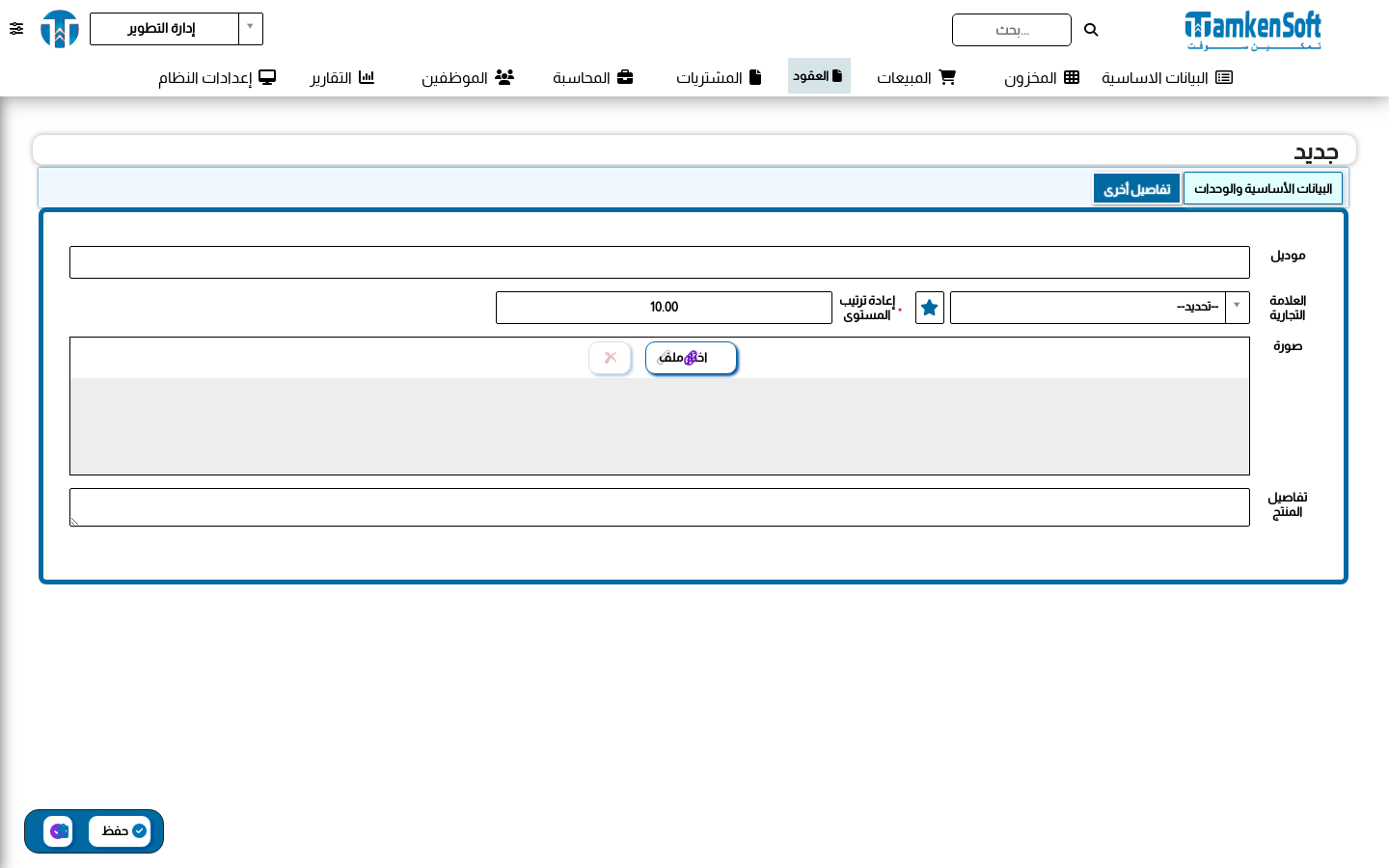Open المخزون inventory menu

[x=1042, y=77]
